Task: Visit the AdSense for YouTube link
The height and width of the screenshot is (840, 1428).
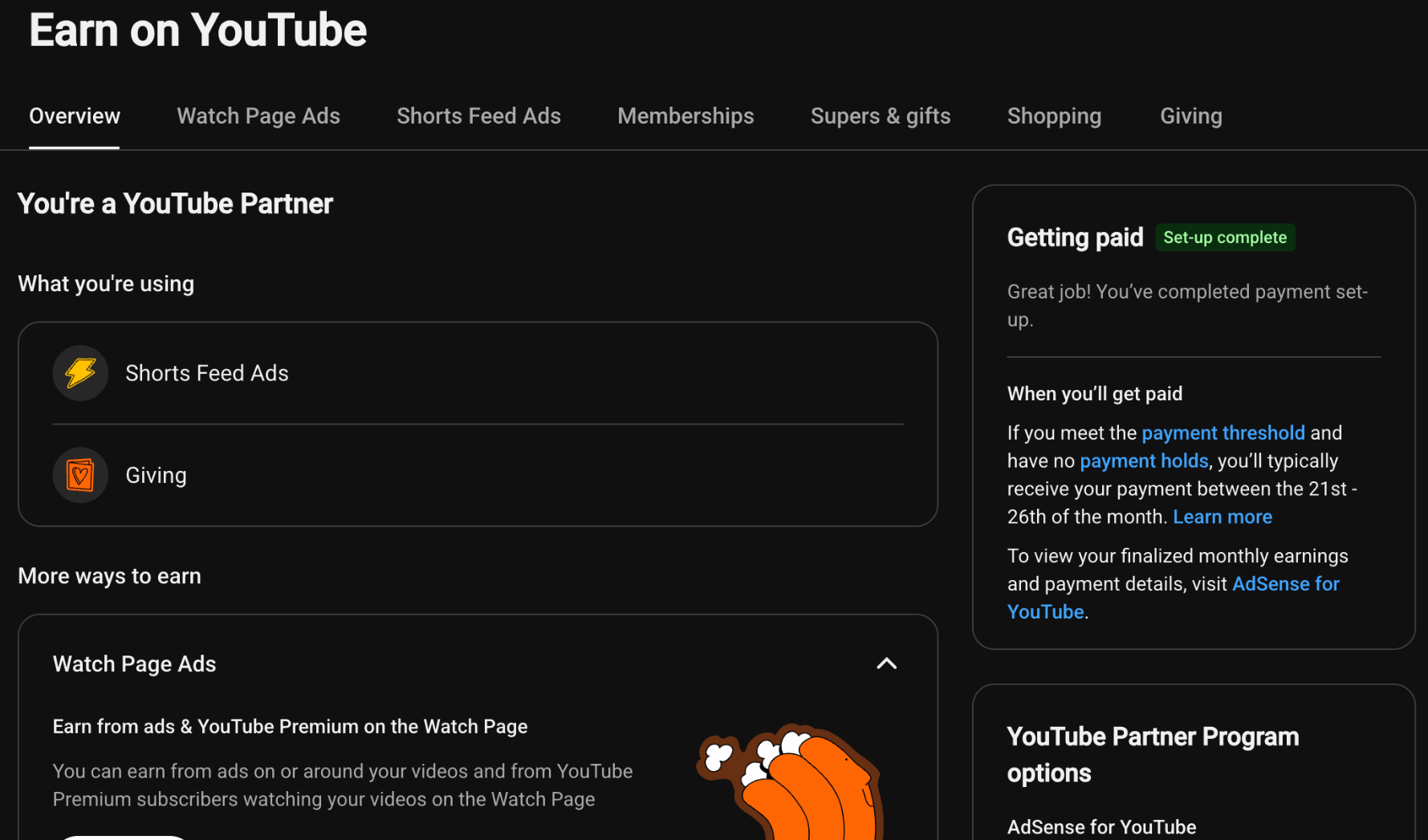Action: (1286, 584)
